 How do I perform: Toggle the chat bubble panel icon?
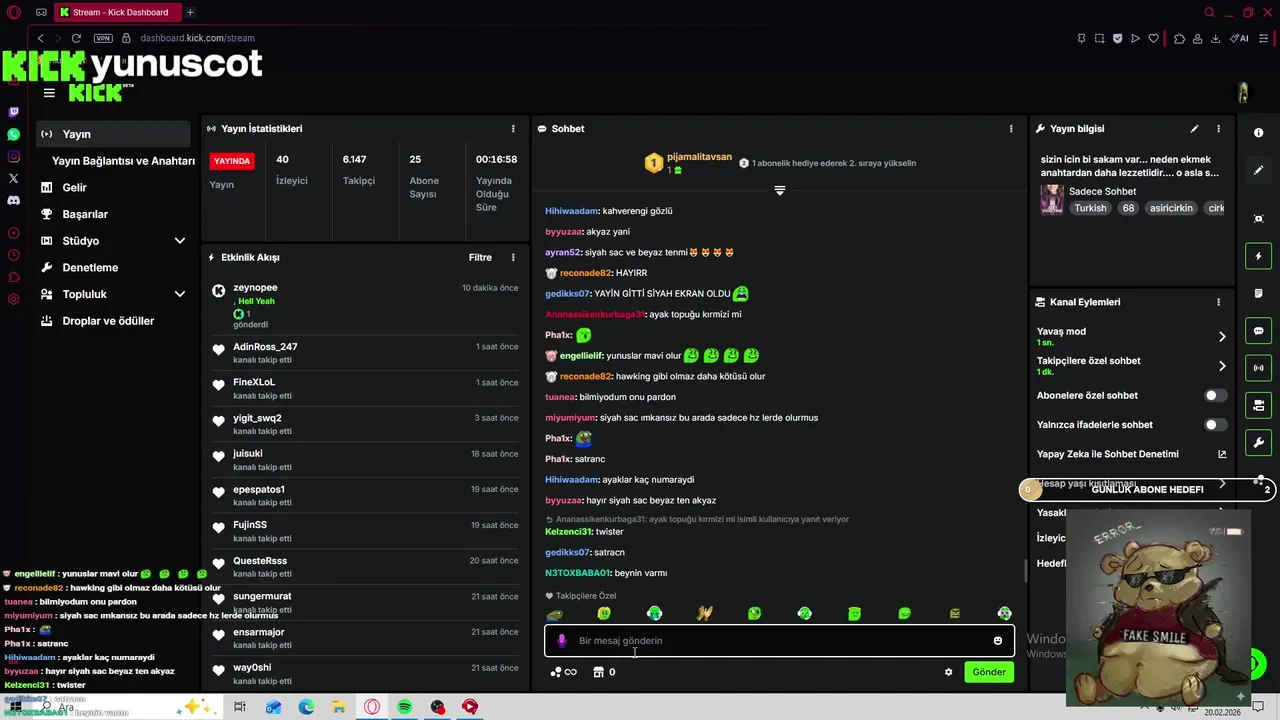(1258, 331)
